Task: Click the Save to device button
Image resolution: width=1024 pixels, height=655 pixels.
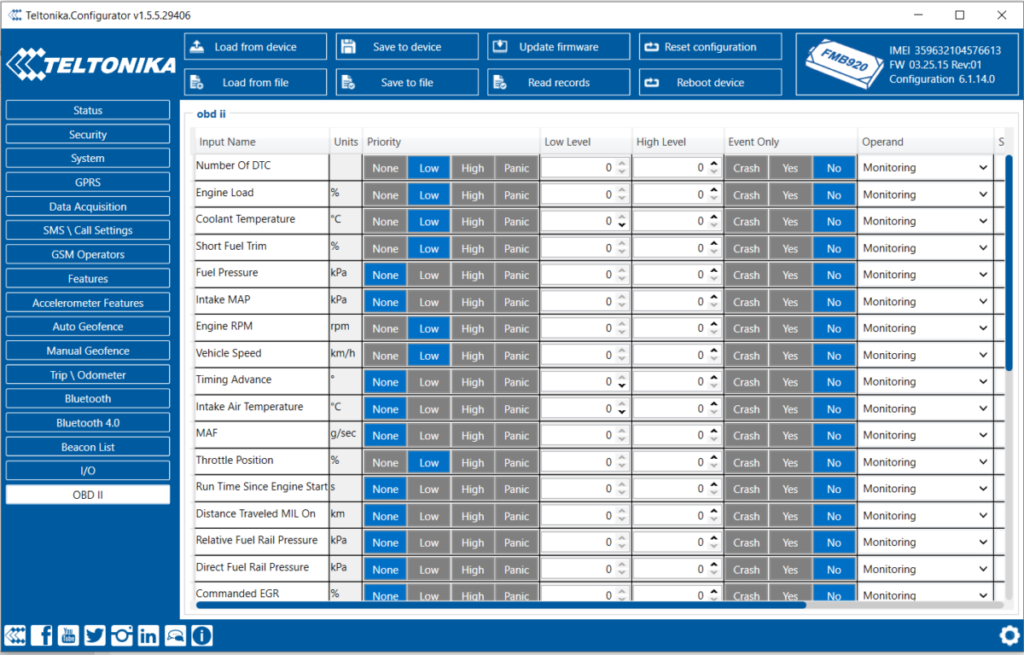Action: tap(406, 47)
